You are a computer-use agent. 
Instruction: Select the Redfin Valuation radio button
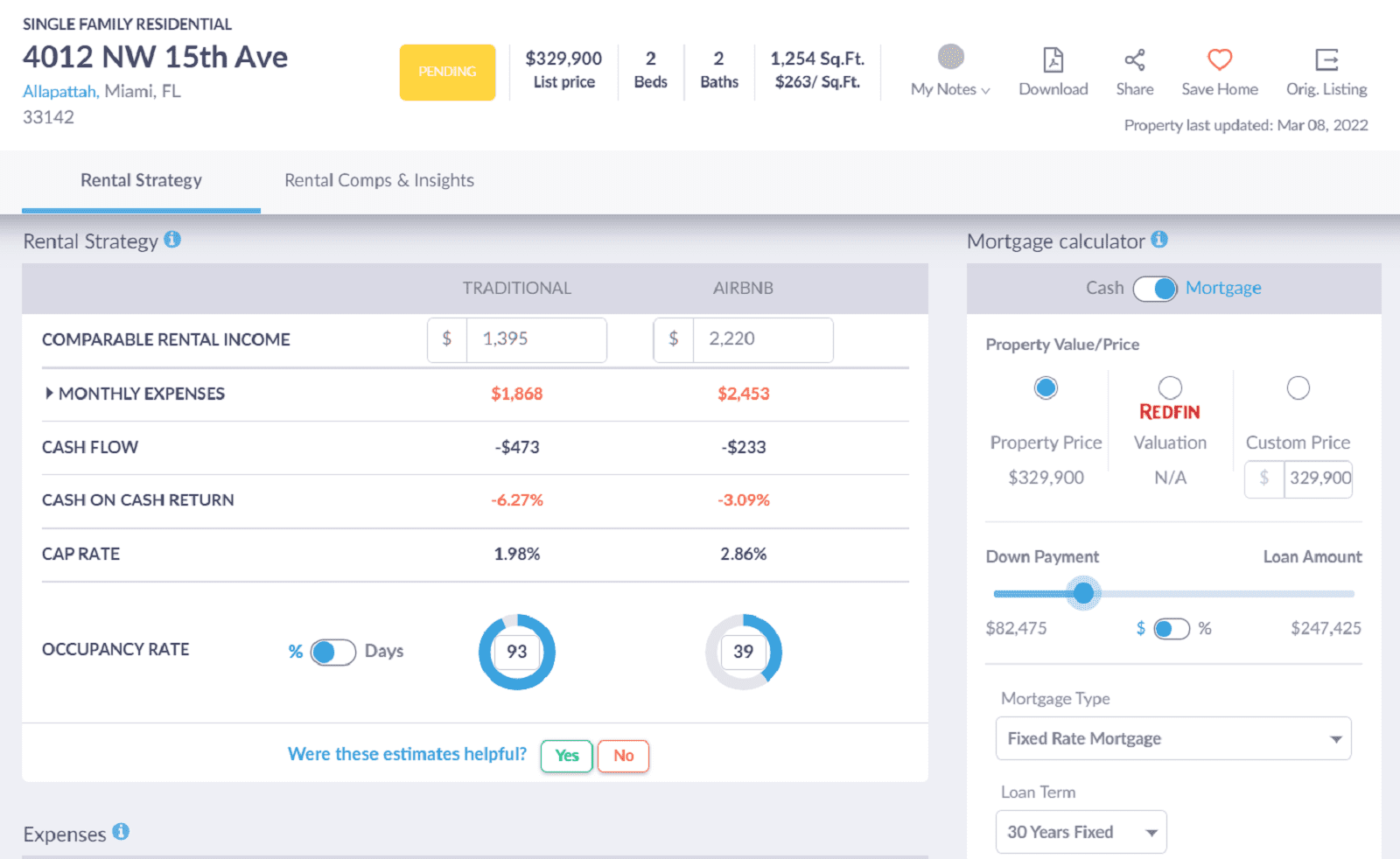[1170, 388]
